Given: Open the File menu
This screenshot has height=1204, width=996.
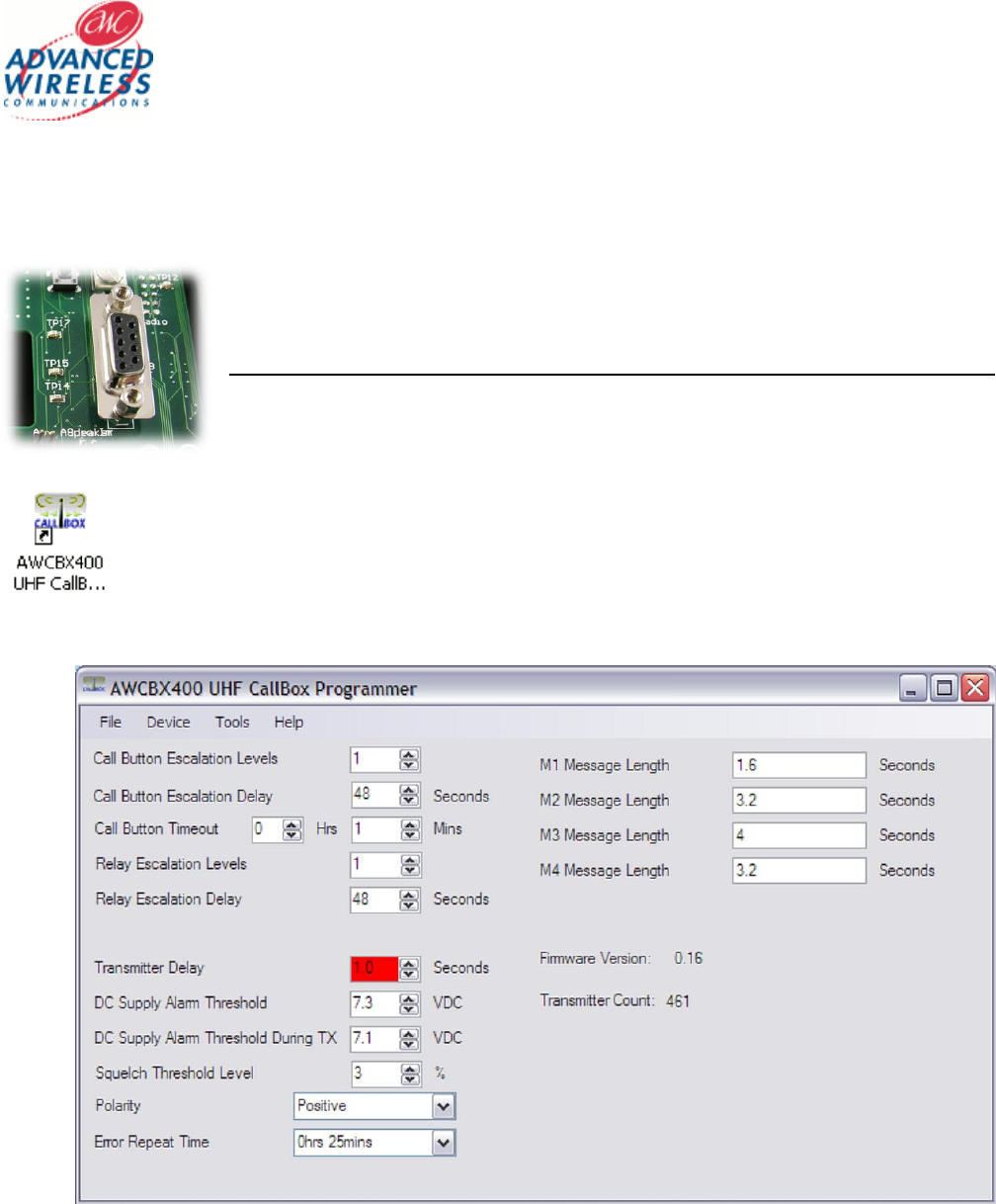Looking at the screenshot, I should pos(111,723).
